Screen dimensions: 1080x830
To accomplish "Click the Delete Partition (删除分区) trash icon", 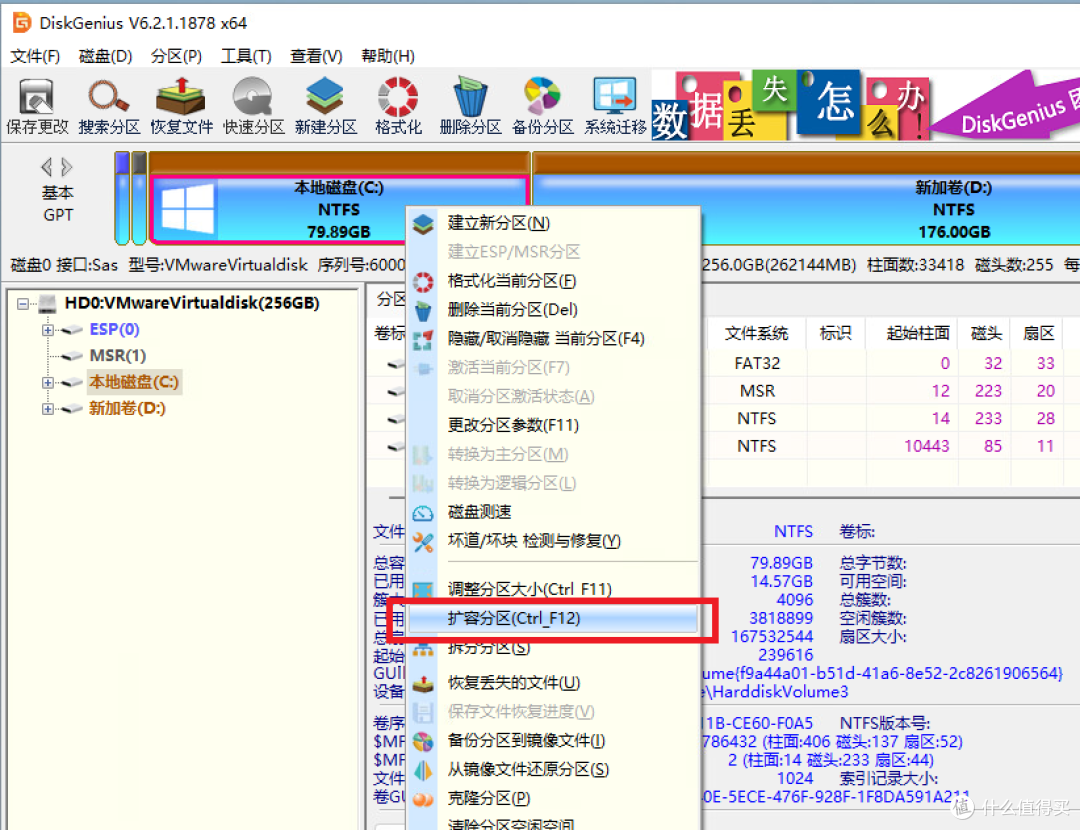I will [x=470, y=107].
